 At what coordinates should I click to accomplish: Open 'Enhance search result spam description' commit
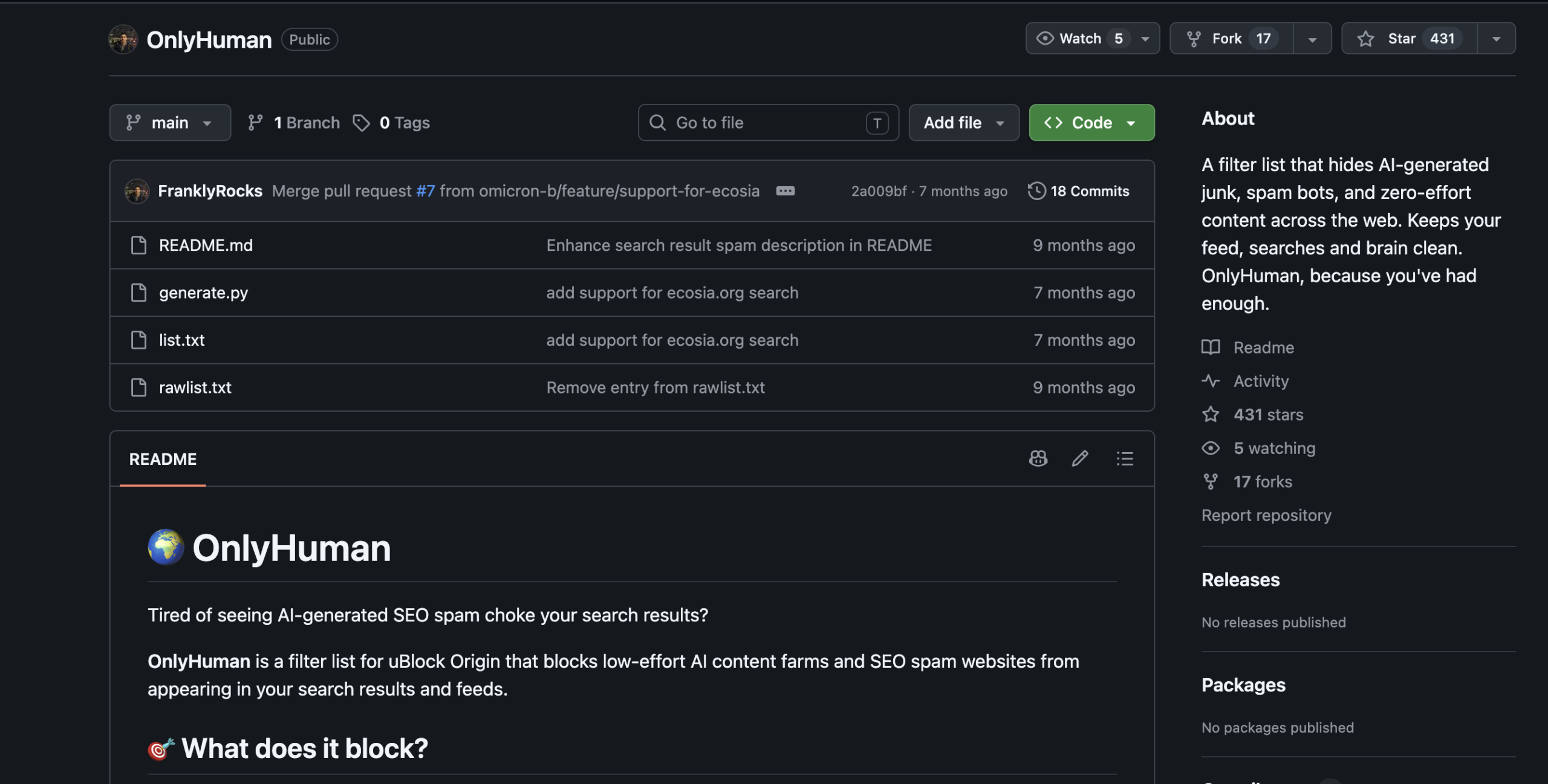pos(739,245)
